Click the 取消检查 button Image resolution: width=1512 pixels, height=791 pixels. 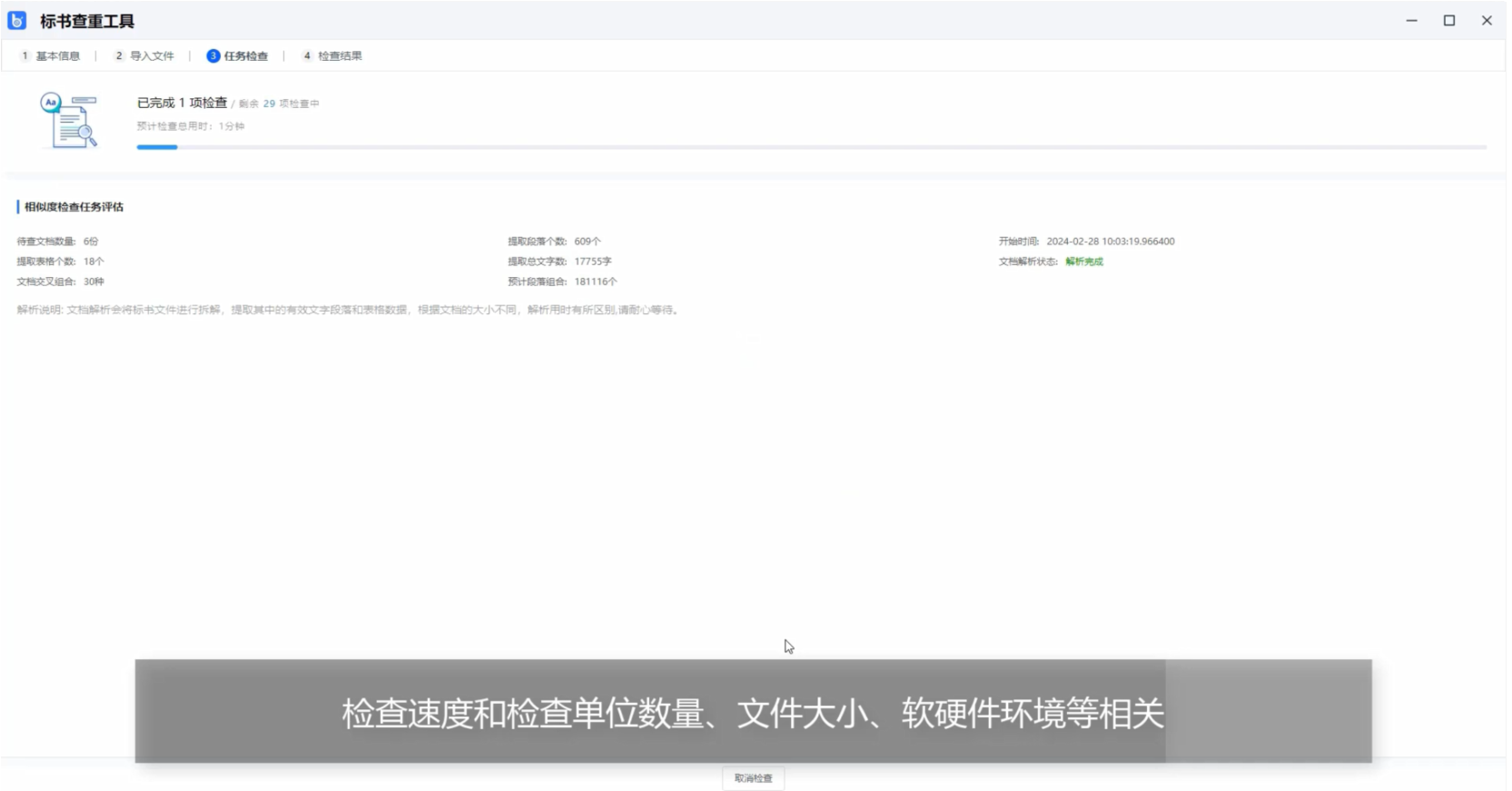pyautogui.click(x=754, y=778)
